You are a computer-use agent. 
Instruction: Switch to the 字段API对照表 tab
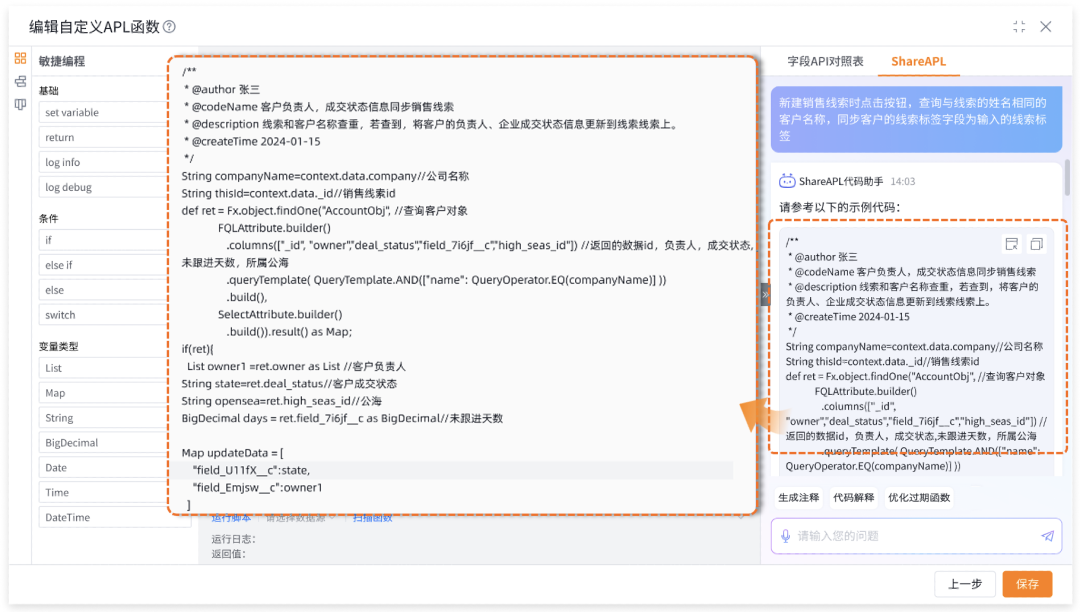point(825,62)
